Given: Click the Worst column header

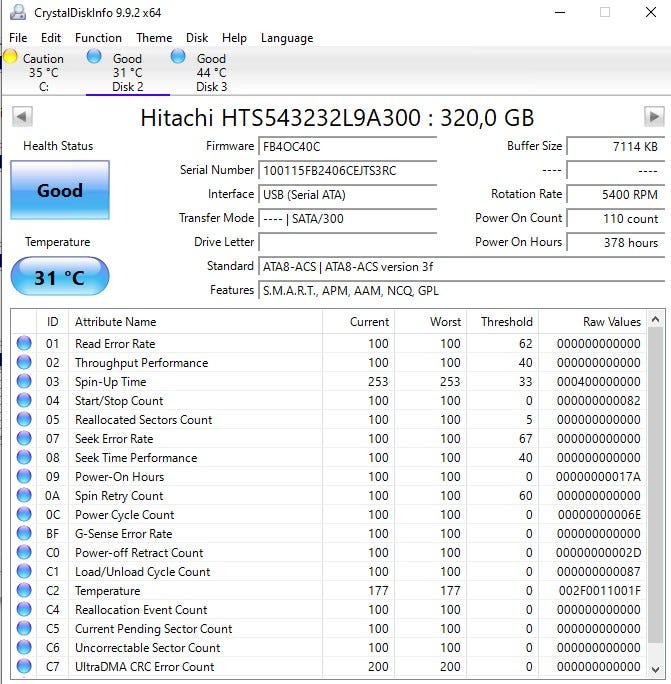Looking at the screenshot, I should 431,322.
